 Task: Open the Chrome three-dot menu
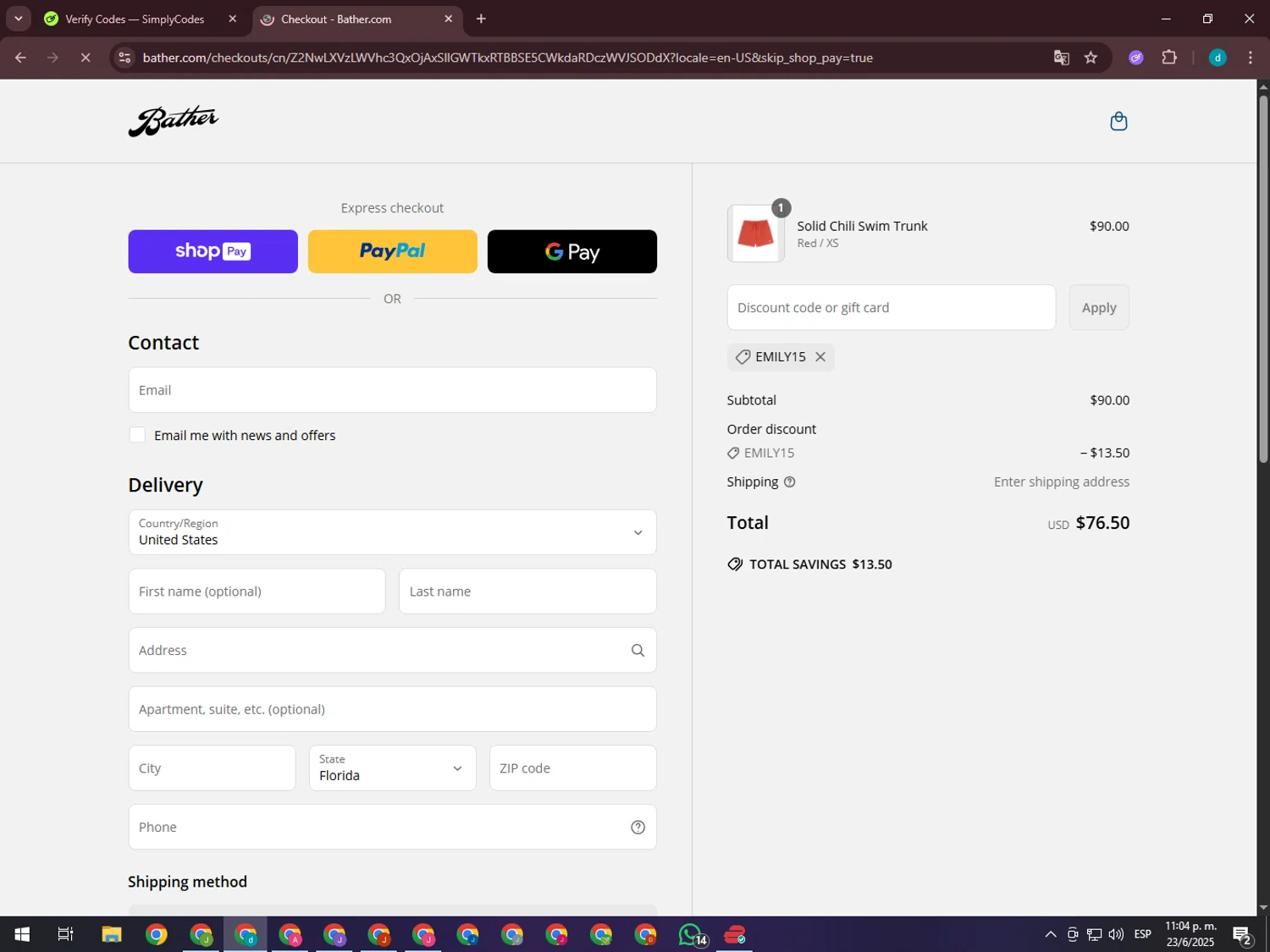1251,58
